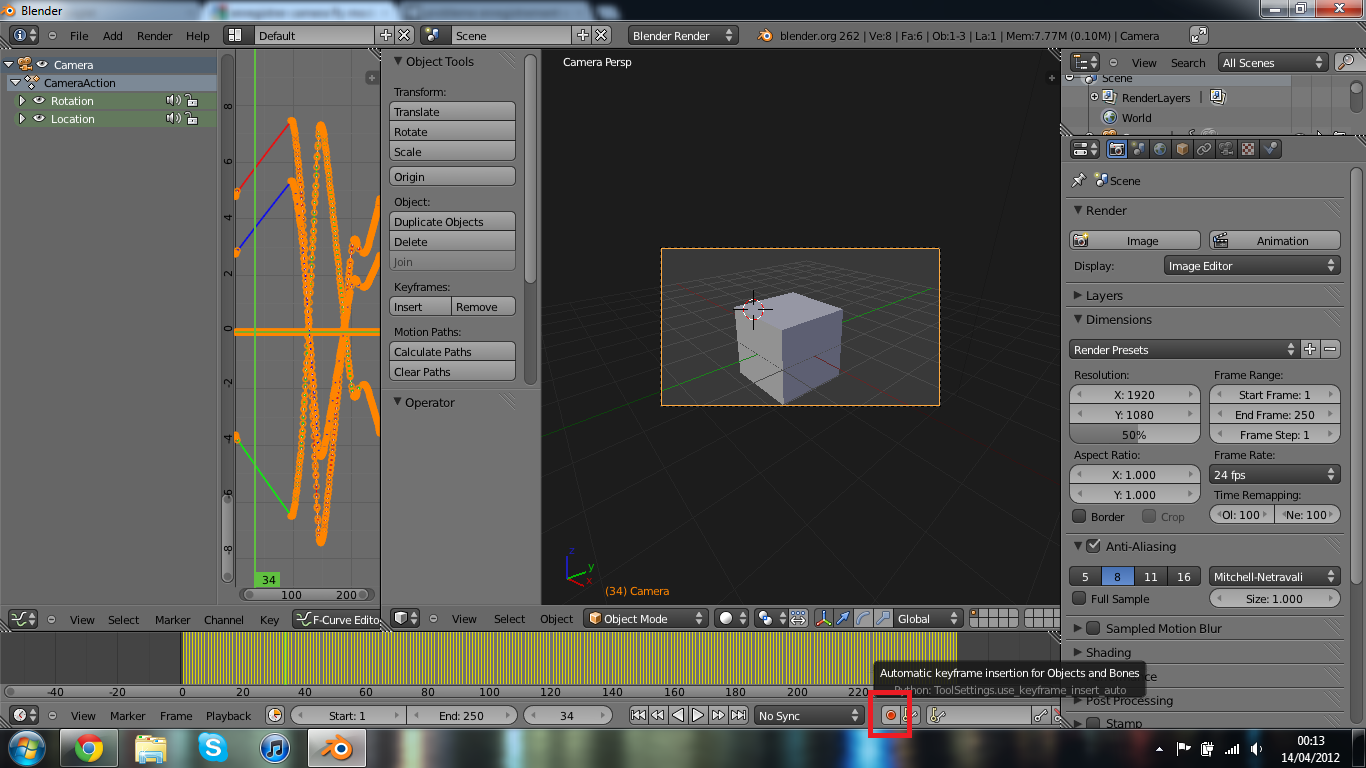Mute the Location channel speaker icon
Screen dimensions: 1366x768
(172, 118)
